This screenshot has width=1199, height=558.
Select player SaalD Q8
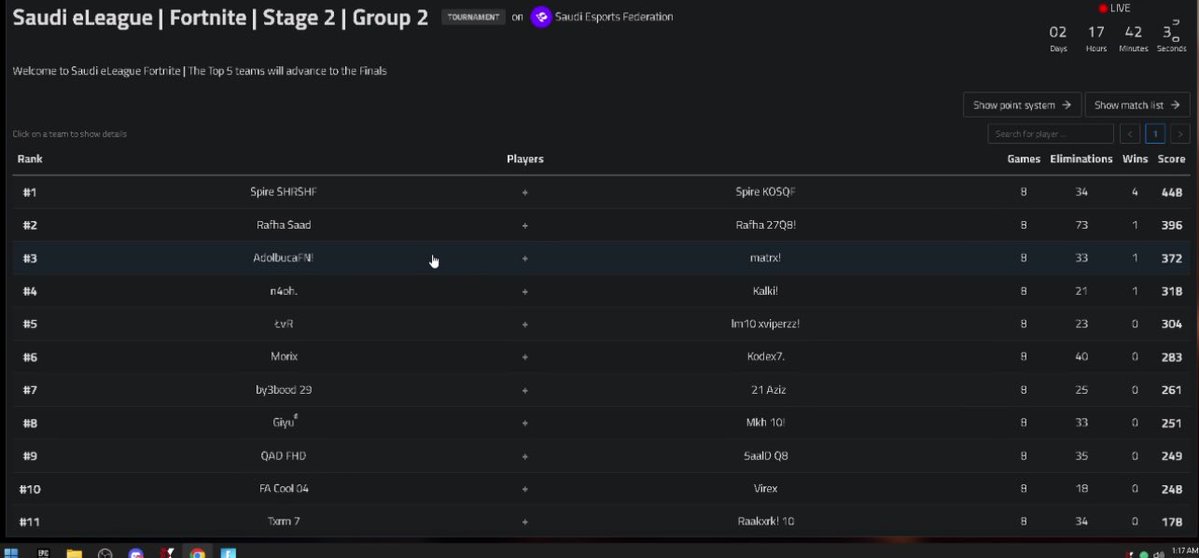coord(765,456)
